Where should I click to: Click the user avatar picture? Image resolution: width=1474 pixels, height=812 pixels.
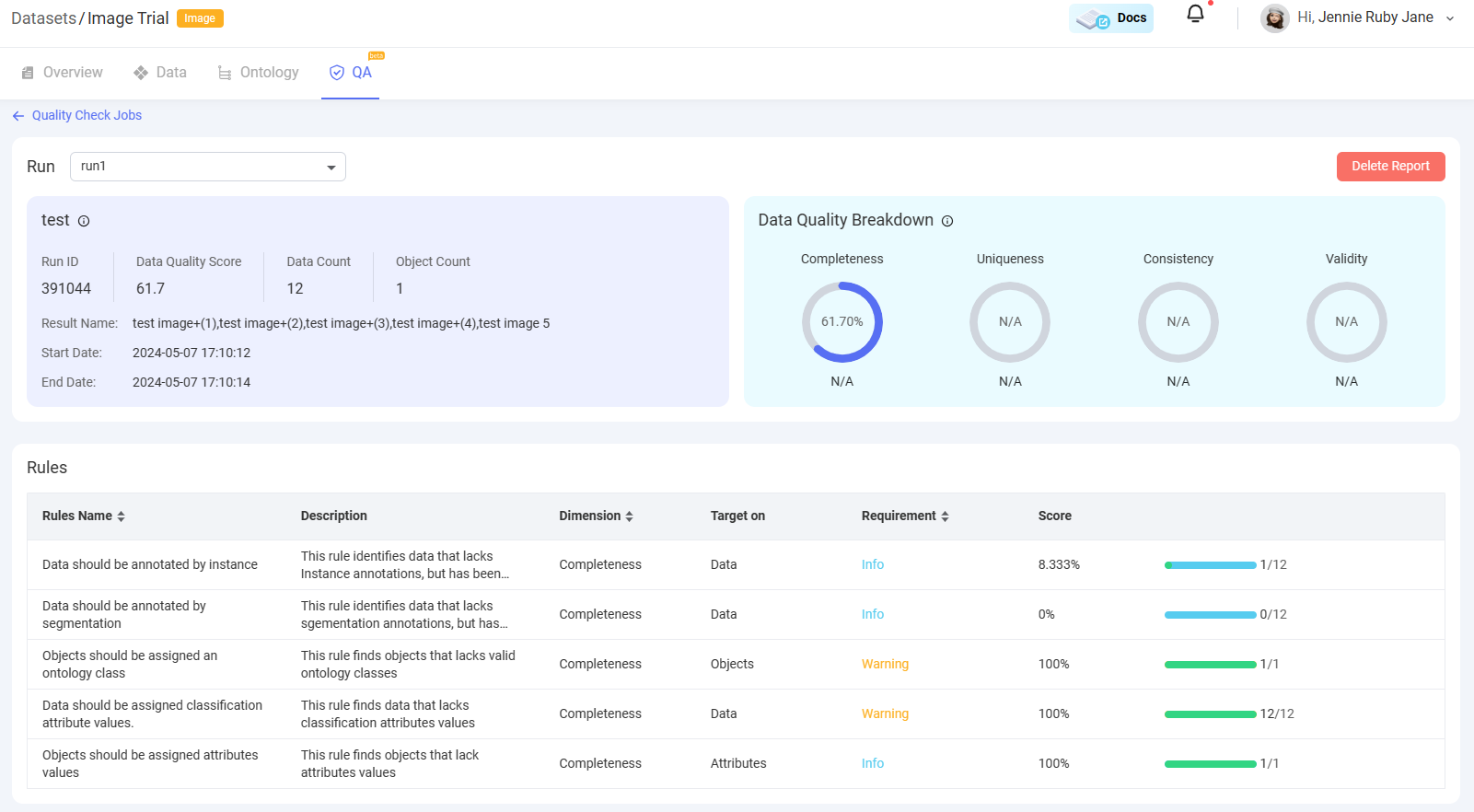[1275, 17]
